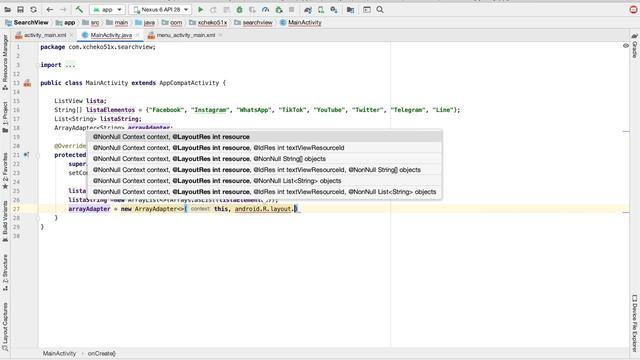This screenshot has width=640, height=360.
Task: Open the app run configuration dropdown
Action: [107, 9]
